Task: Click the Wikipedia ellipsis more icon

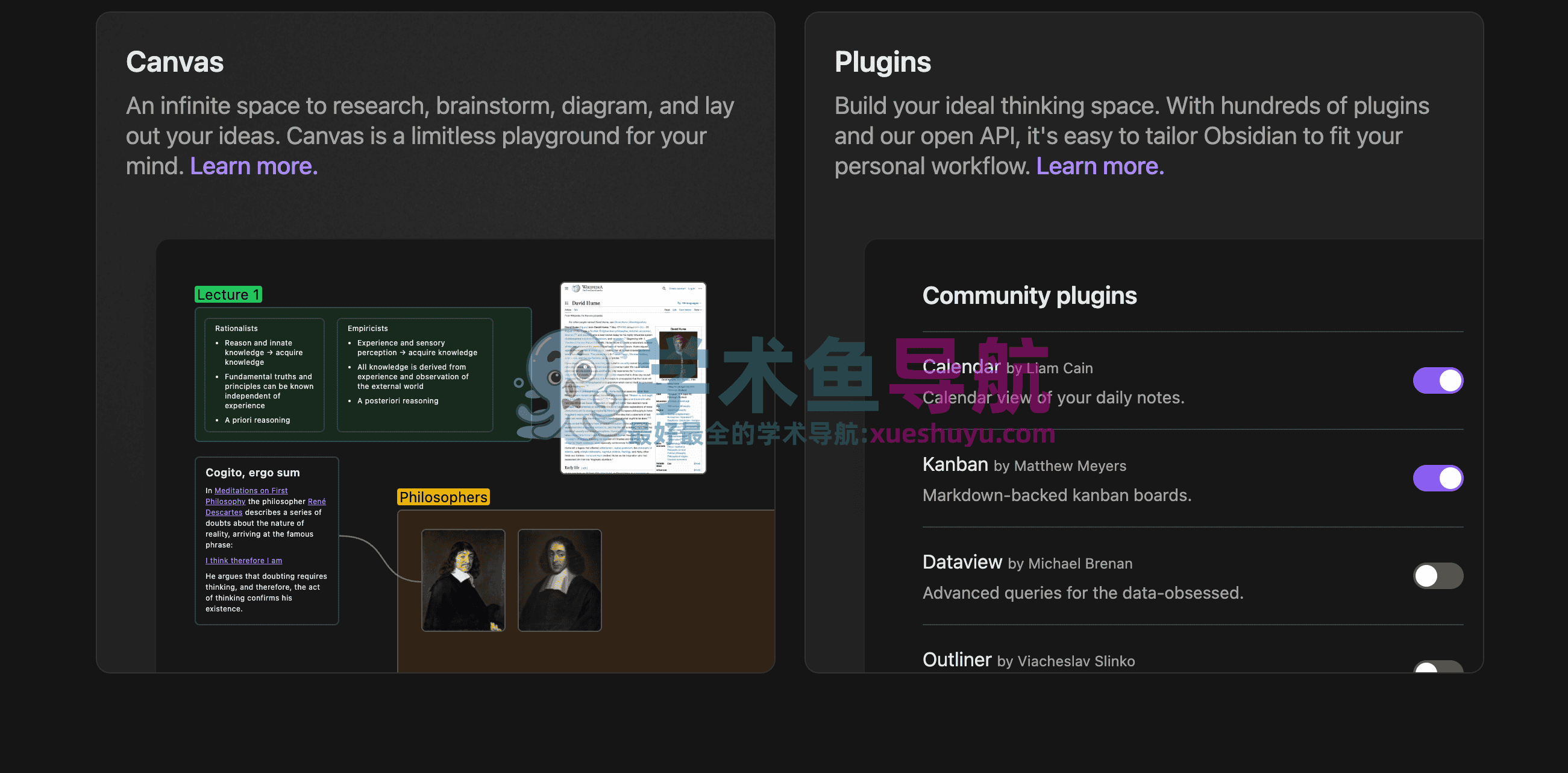Action: pyautogui.click(x=700, y=289)
